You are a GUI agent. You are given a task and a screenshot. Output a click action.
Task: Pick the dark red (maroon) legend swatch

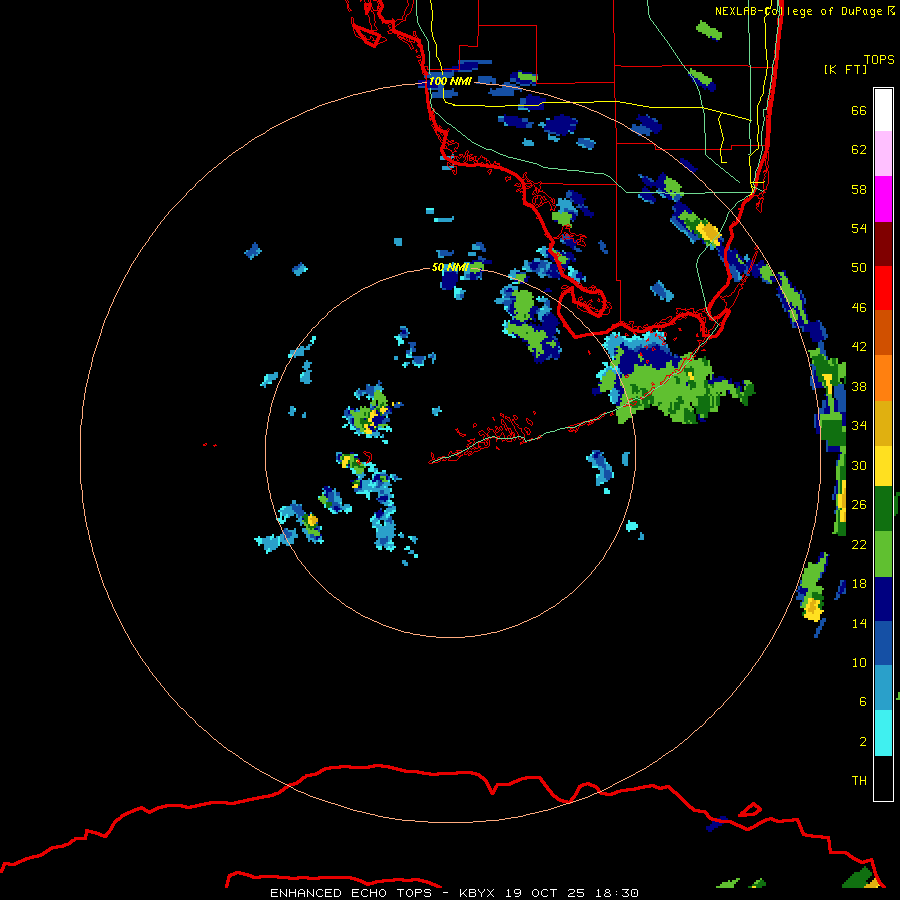coord(883,243)
